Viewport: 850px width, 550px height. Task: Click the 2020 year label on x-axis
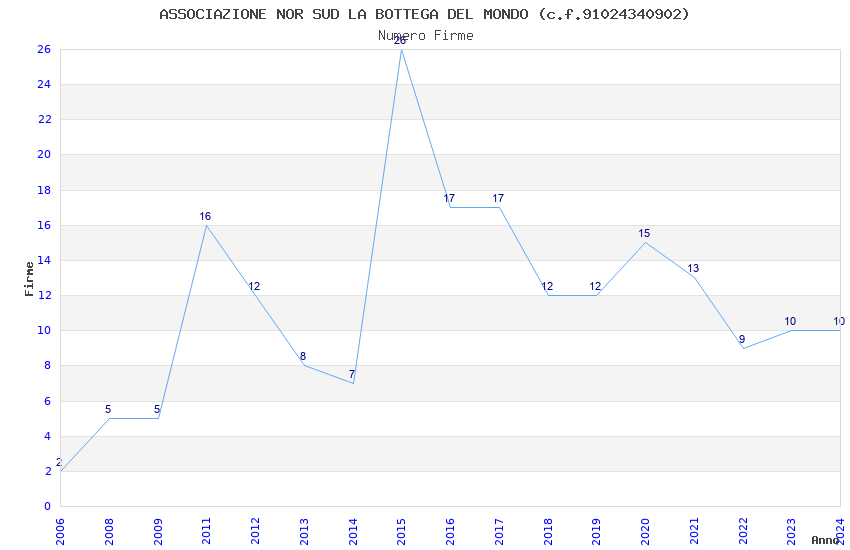pos(645,531)
